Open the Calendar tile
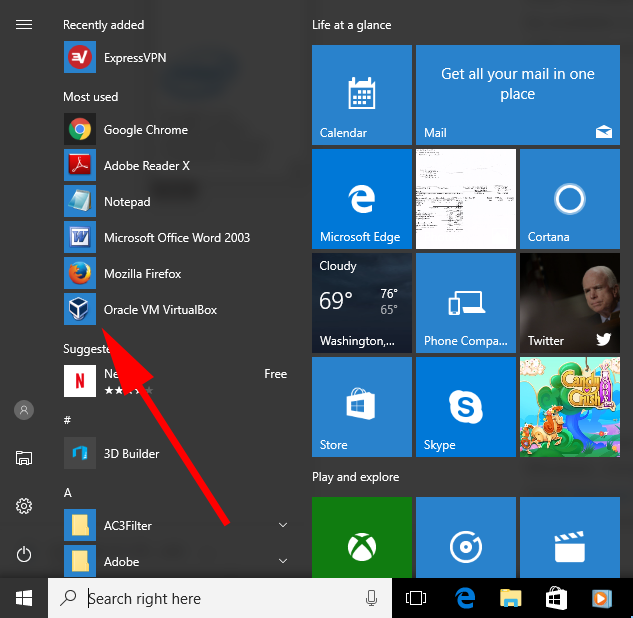The width and height of the screenshot is (633, 618). (x=362, y=95)
